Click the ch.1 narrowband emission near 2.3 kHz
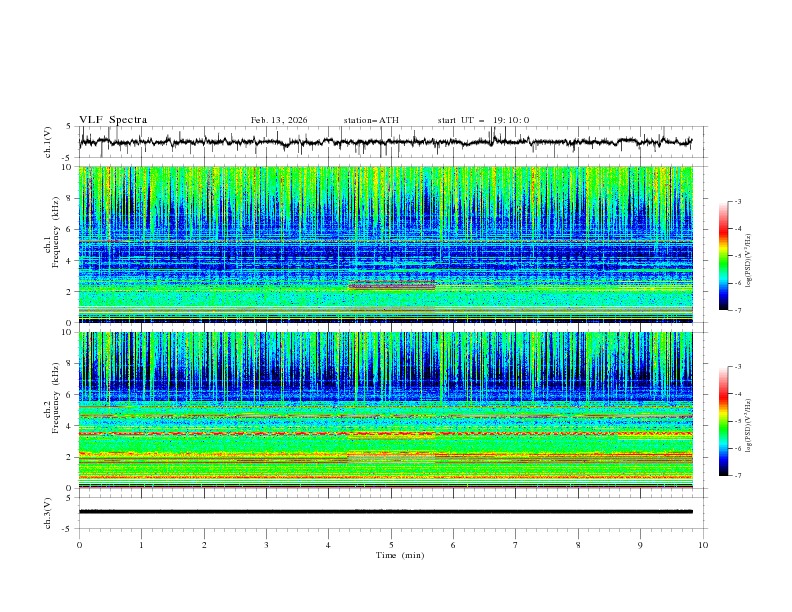Image resolution: width=792 pixels, height=612 pixels. tap(392, 286)
